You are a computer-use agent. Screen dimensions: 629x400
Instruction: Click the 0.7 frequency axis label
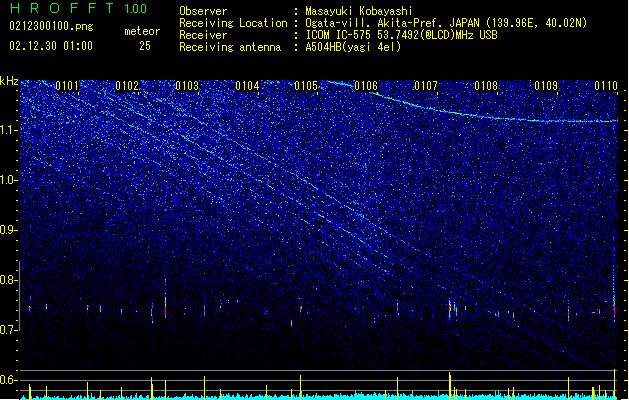pyautogui.click(x=8, y=330)
